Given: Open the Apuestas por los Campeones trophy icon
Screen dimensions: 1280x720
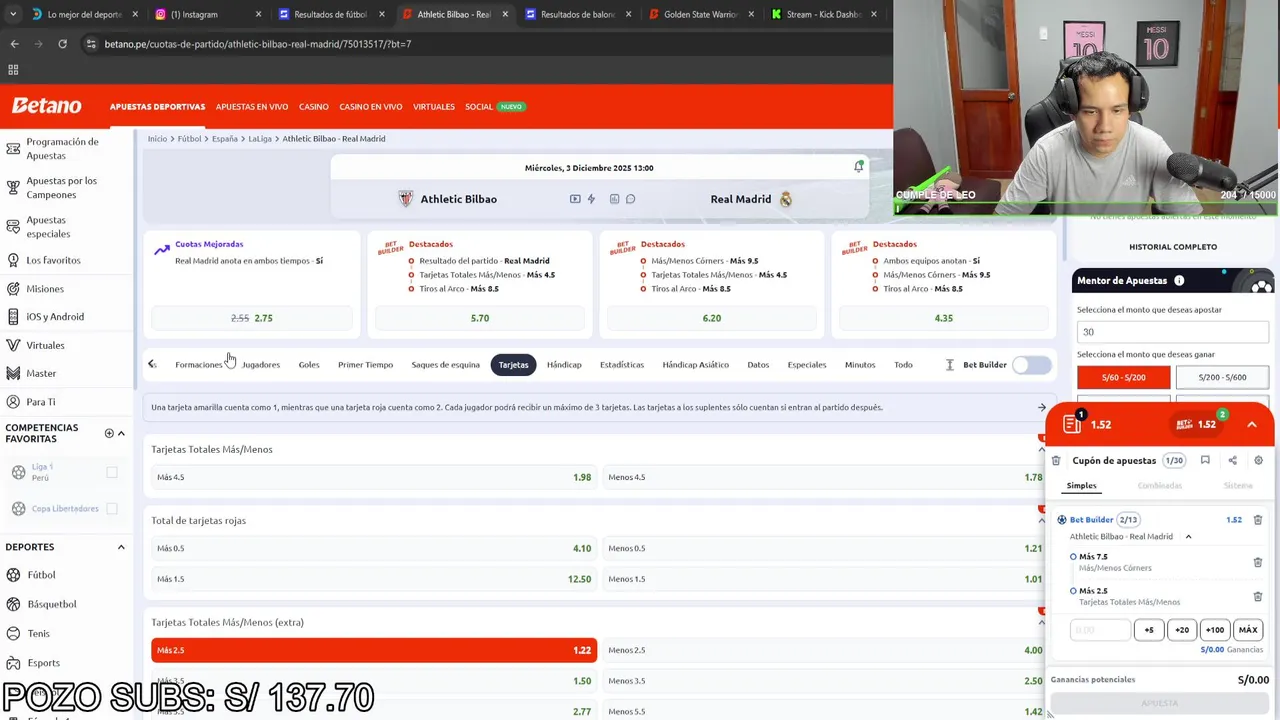Looking at the screenshot, I should tap(13, 188).
